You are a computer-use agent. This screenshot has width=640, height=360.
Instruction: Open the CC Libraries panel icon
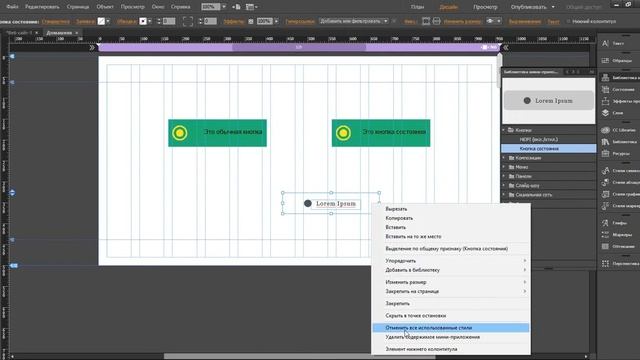click(x=605, y=130)
